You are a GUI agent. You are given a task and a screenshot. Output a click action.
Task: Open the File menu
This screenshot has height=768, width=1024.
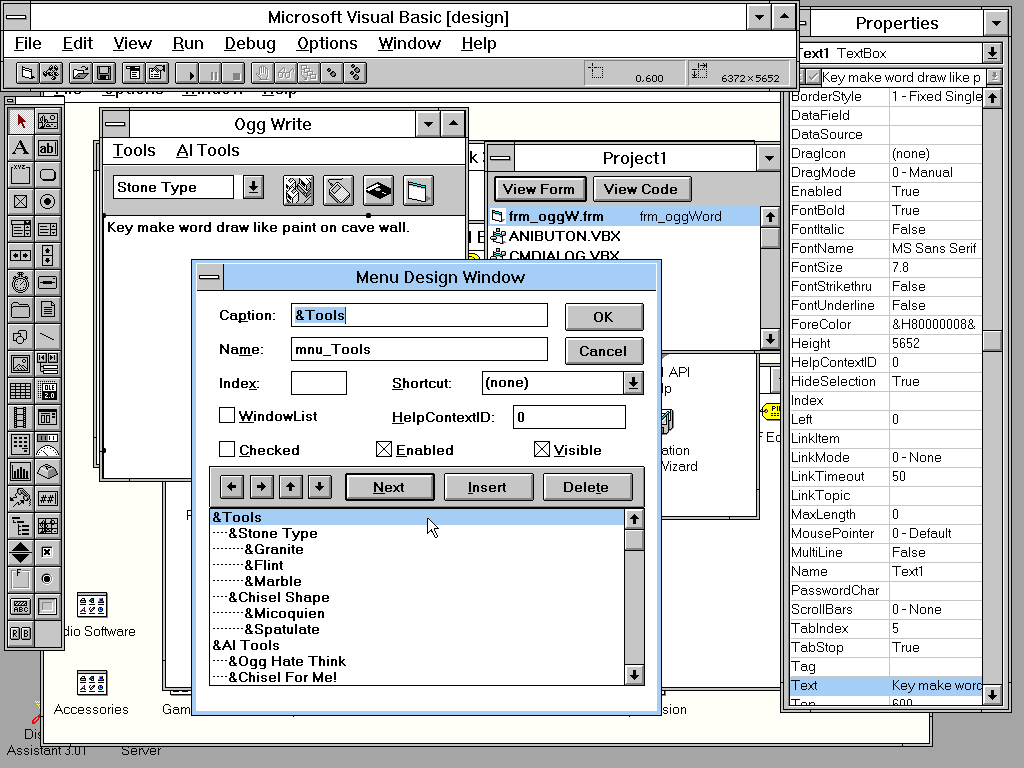coord(28,44)
